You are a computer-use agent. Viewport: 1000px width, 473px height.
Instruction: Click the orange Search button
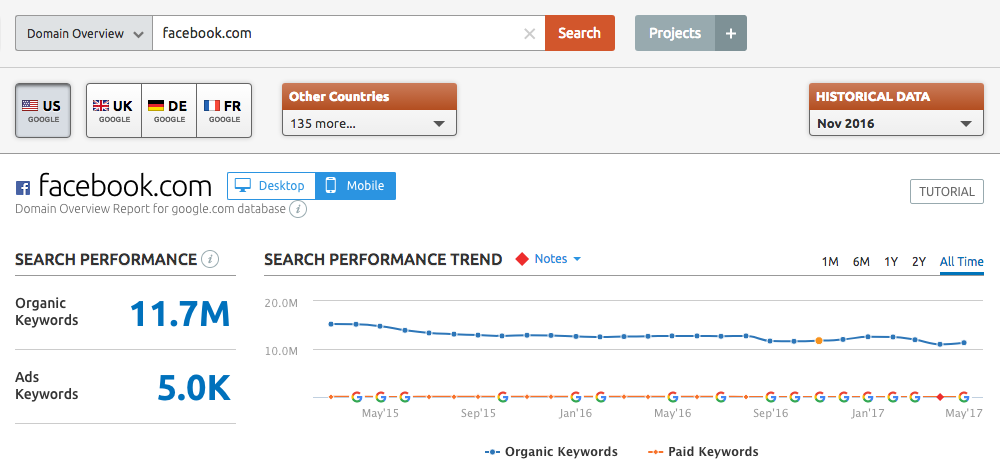[x=580, y=33]
